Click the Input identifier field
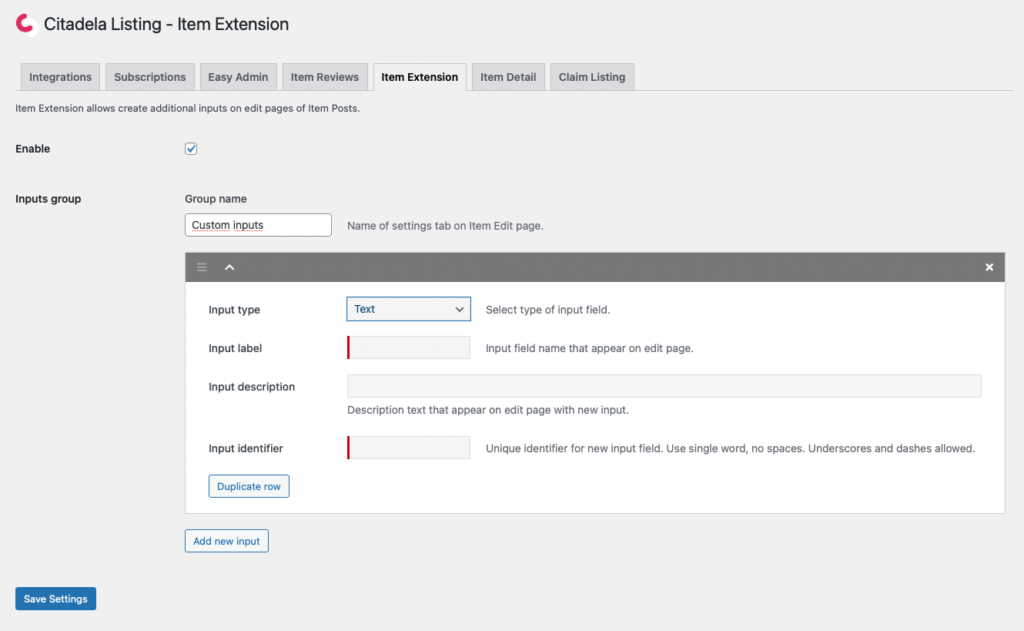Viewport: 1024px width, 631px height. (x=409, y=448)
